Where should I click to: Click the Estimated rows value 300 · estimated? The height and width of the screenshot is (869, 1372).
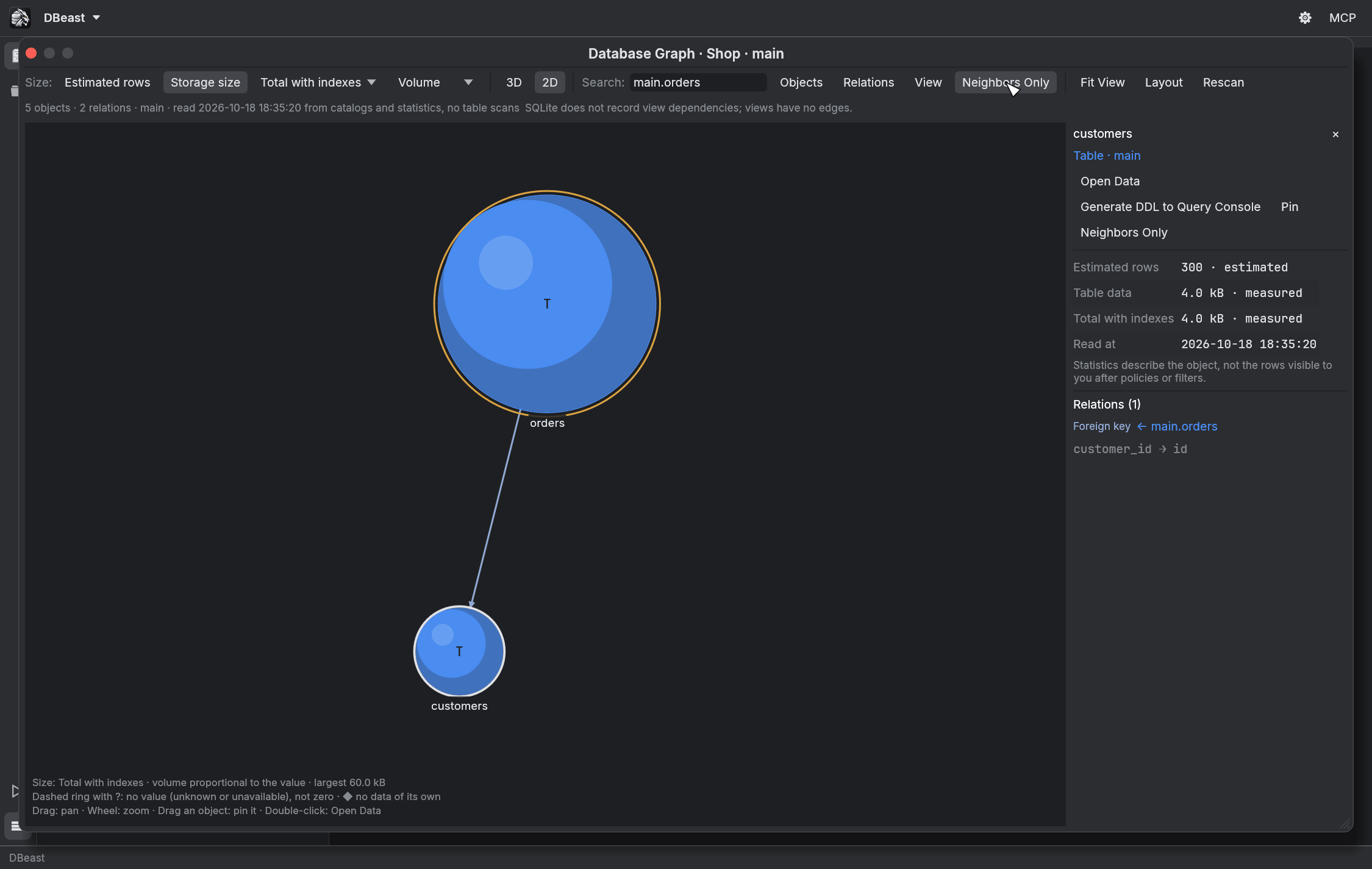click(1234, 267)
